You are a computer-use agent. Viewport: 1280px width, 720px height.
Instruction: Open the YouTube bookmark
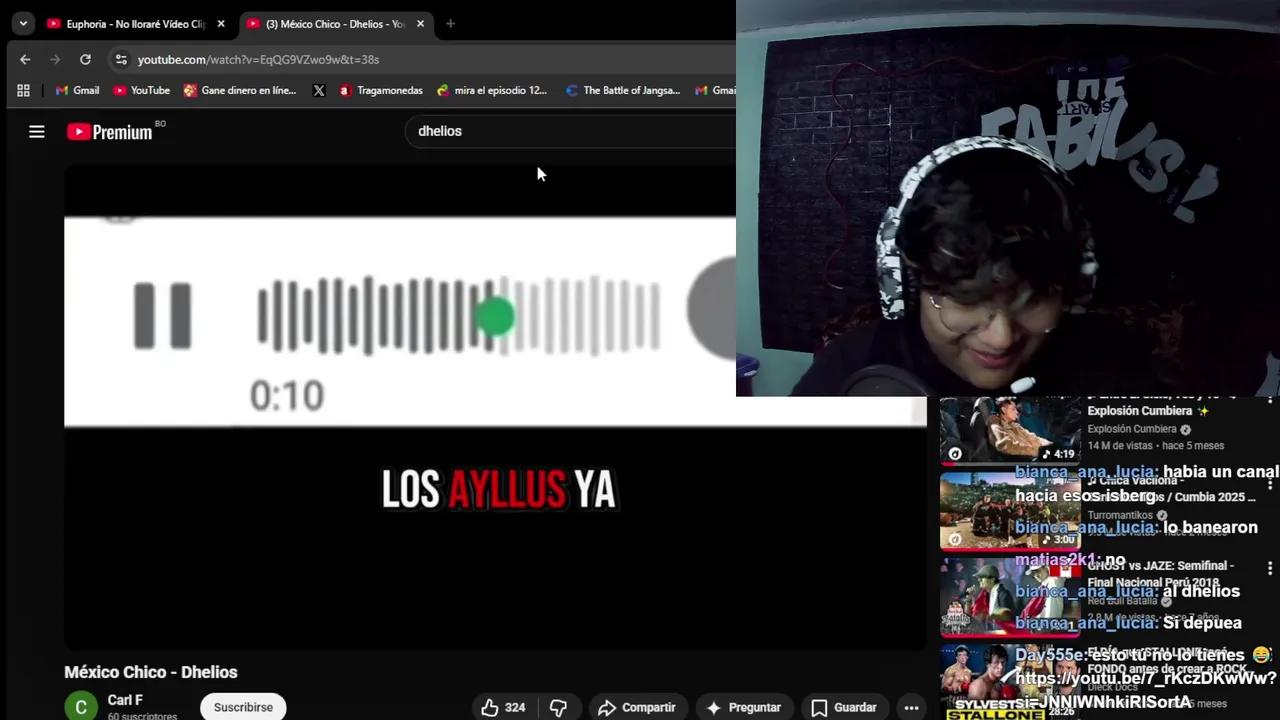click(x=141, y=90)
